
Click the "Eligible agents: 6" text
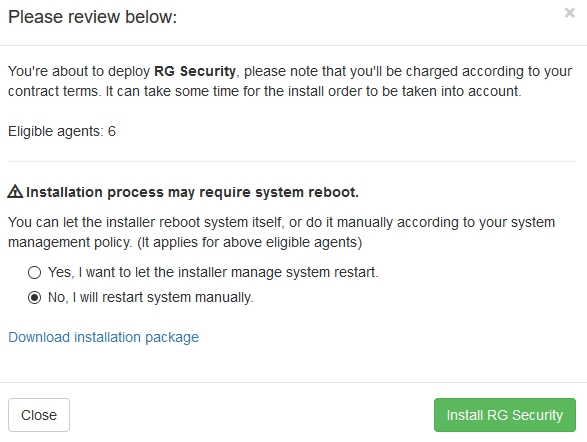[x=62, y=131]
